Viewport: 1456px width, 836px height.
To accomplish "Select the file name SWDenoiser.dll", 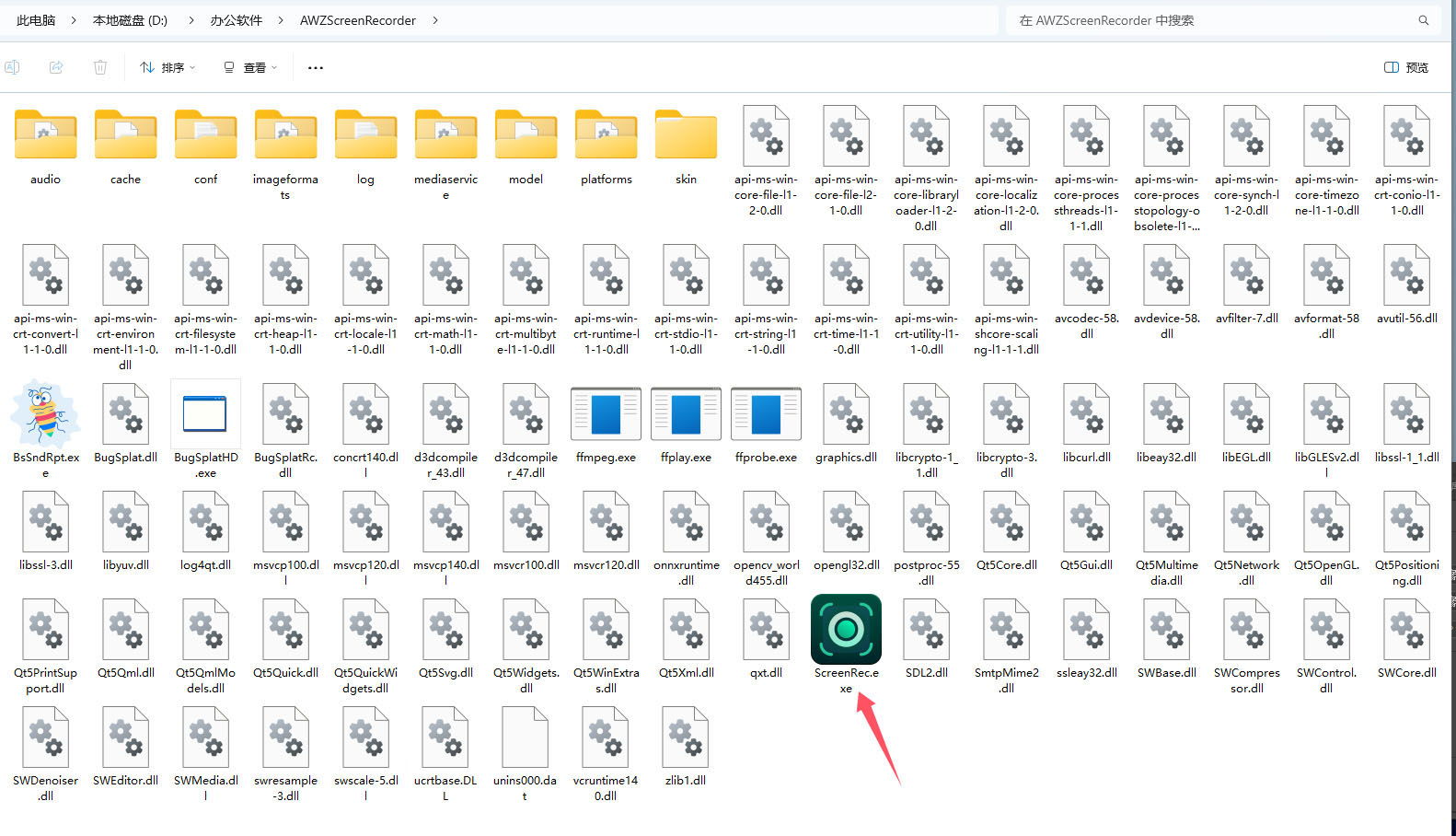I will point(45,788).
